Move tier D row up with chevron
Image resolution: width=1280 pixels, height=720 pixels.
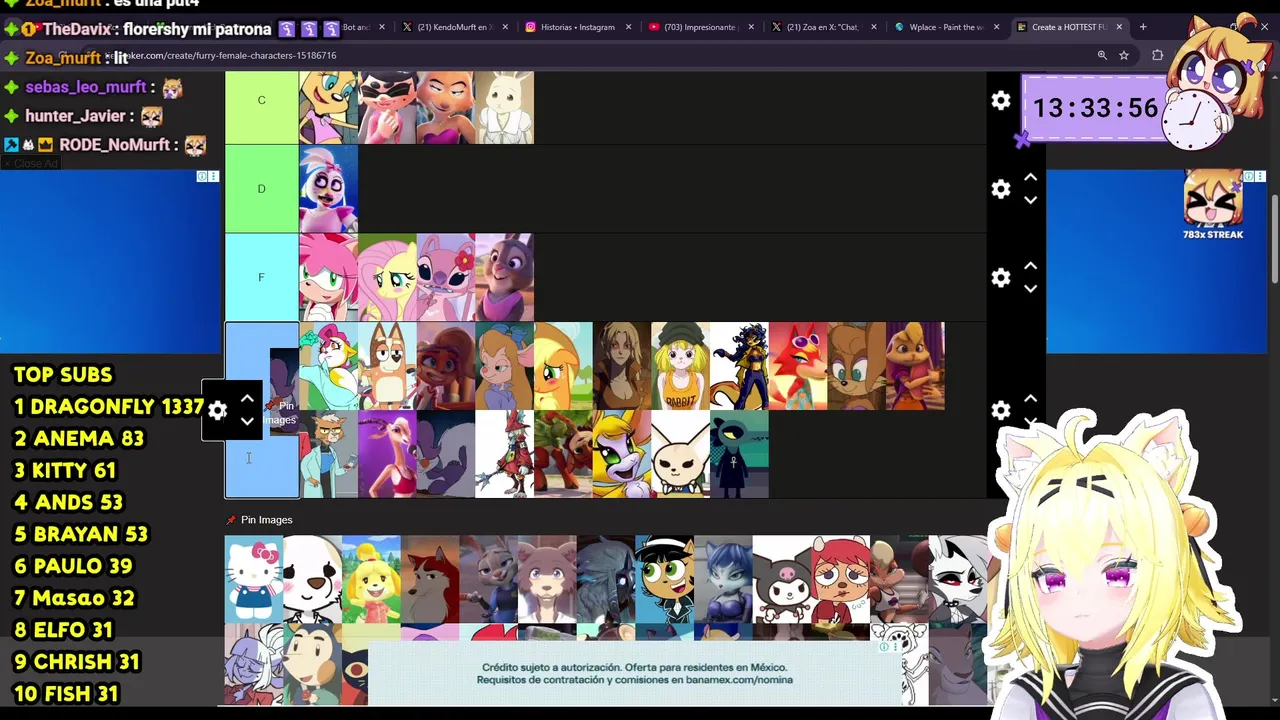click(1030, 177)
